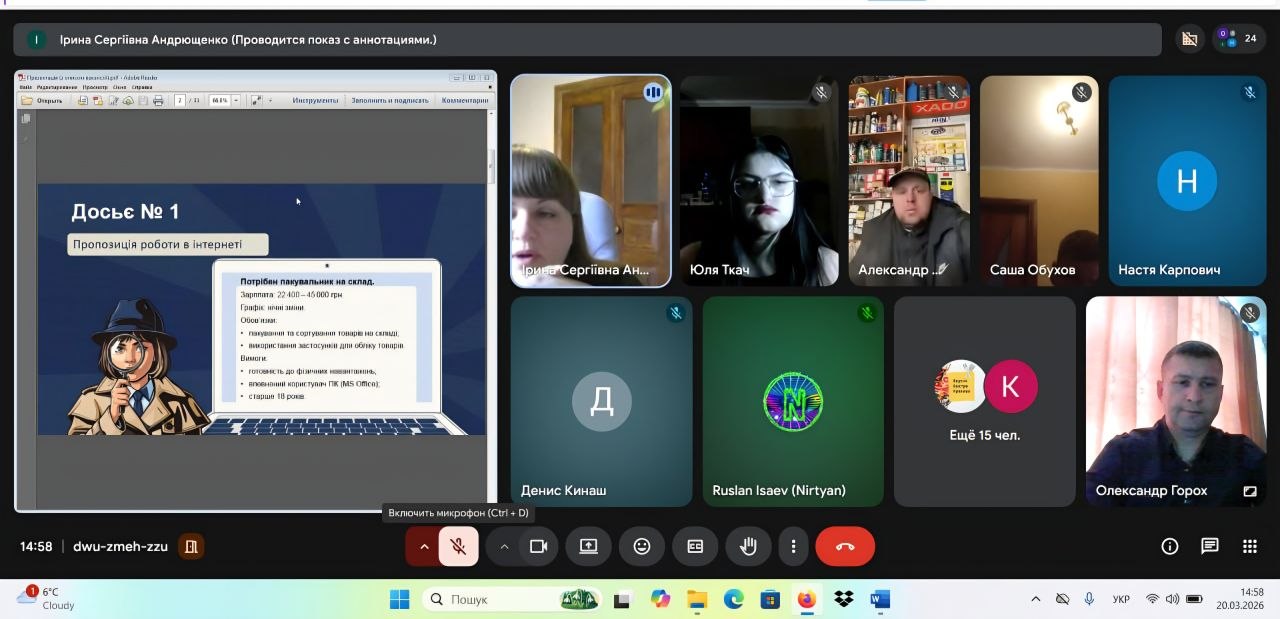The image size is (1280, 619).
Task: Click the share screen (present now) icon
Action: [588, 546]
